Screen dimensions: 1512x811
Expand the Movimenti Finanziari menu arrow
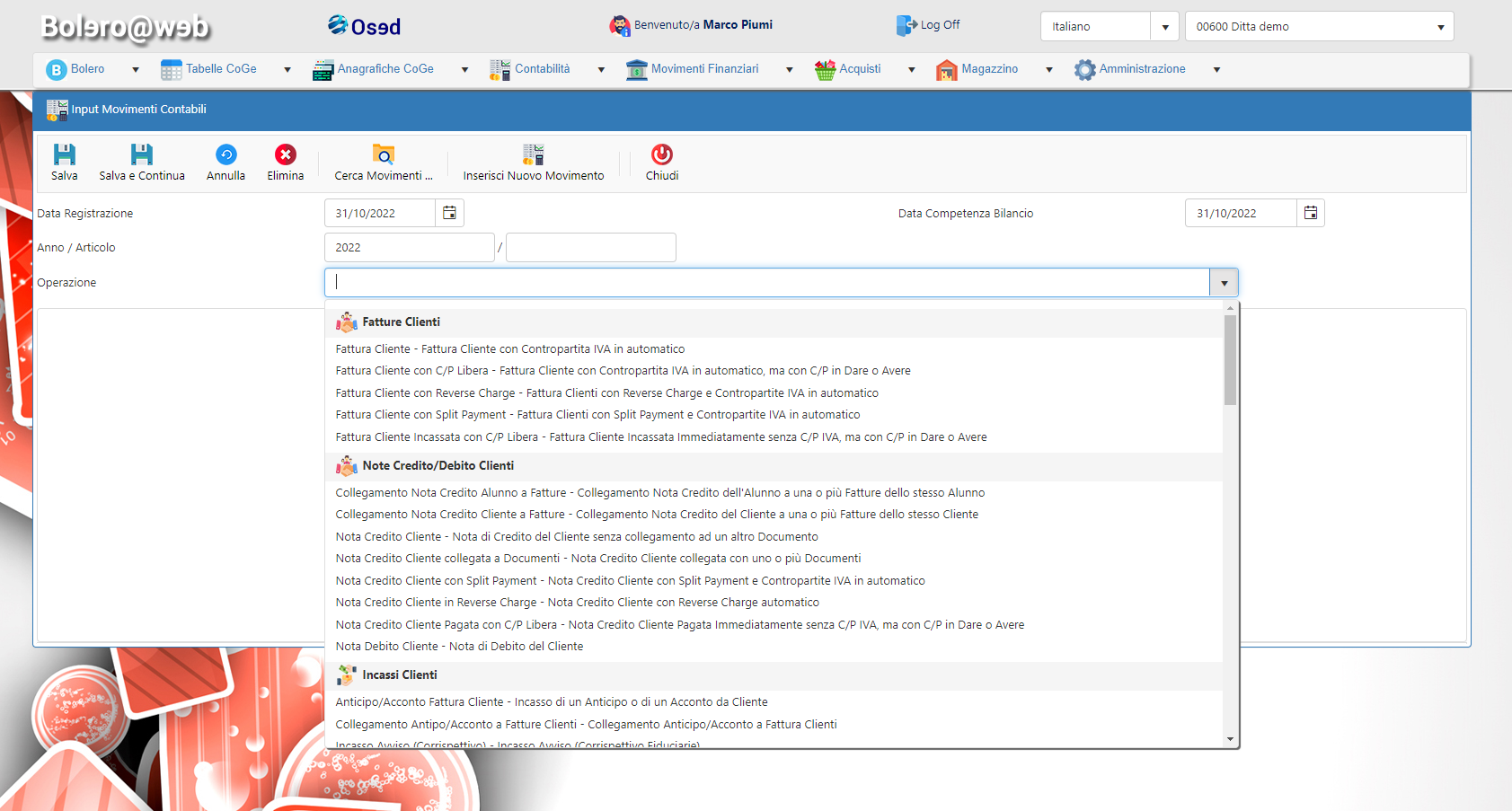[790, 69]
